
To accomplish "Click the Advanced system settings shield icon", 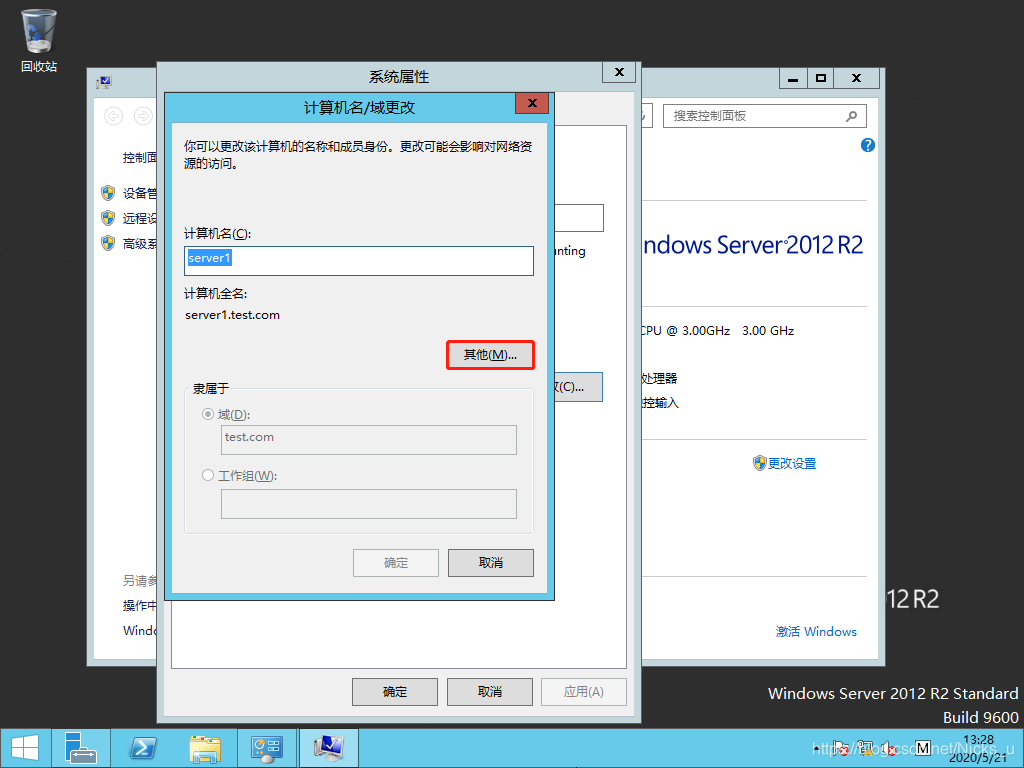I will pos(108,243).
